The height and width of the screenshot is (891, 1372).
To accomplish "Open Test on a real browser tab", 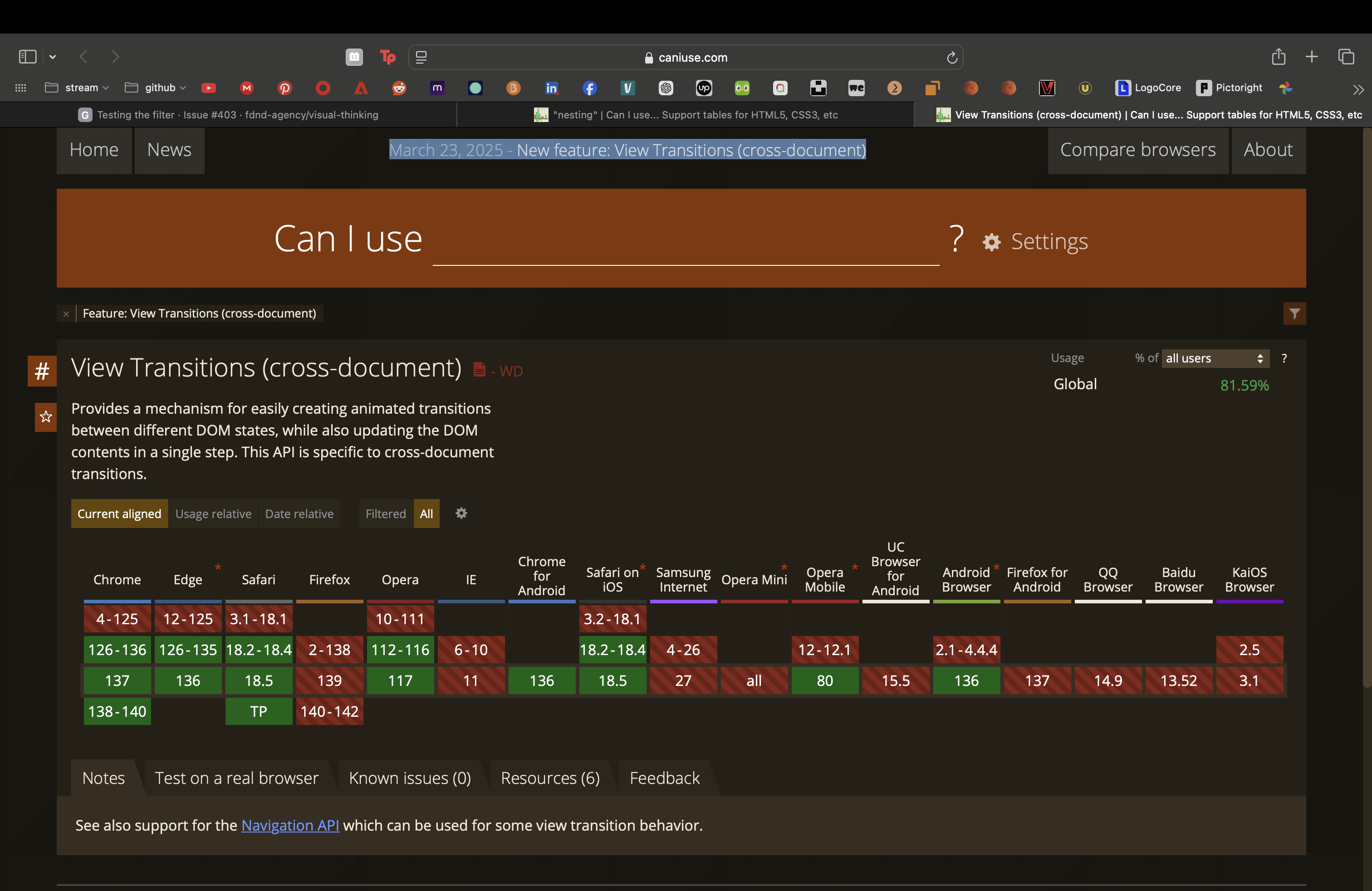I will (x=237, y=778).
